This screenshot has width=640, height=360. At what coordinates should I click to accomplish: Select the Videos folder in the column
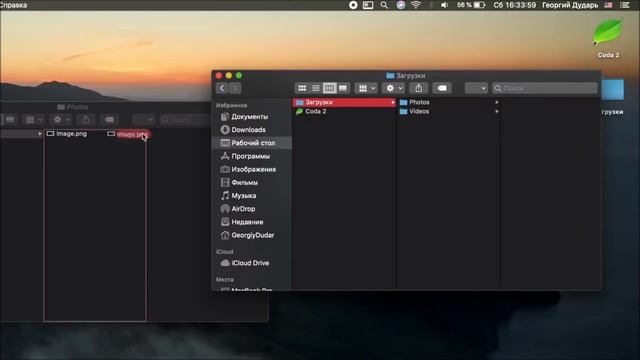click(x=419, y=111)
